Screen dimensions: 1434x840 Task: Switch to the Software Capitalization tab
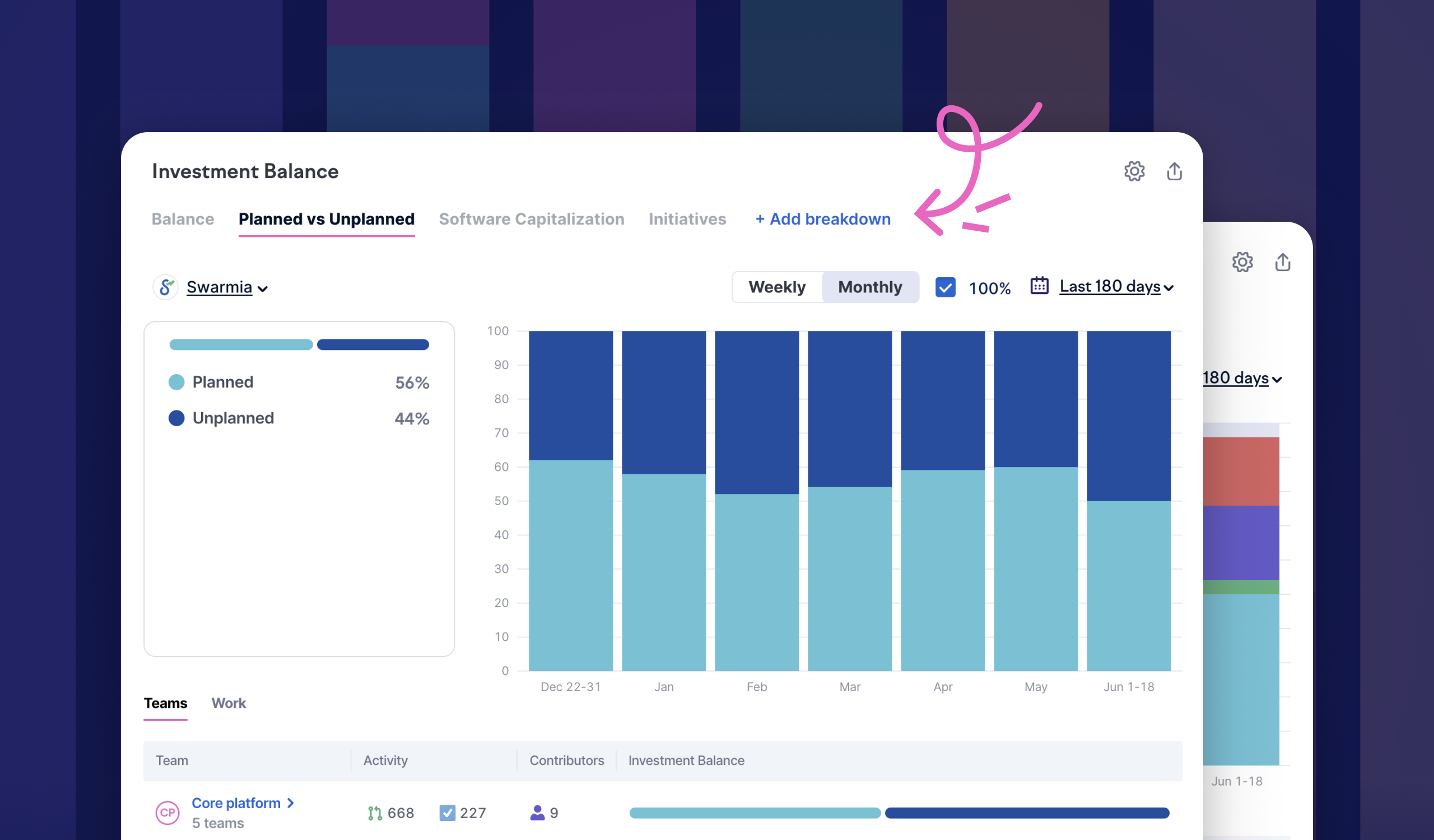531,219
